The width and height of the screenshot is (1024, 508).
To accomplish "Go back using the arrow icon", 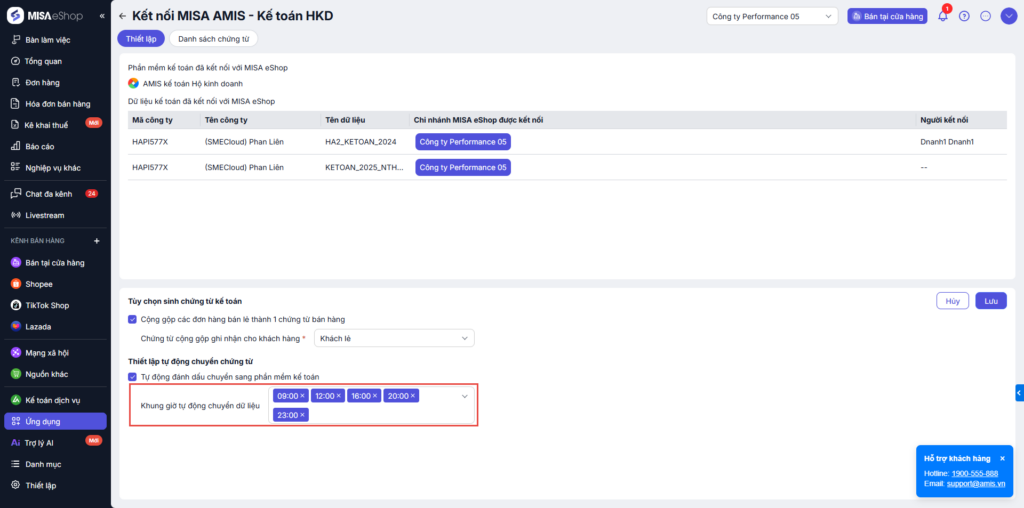I will coord(122,16).
